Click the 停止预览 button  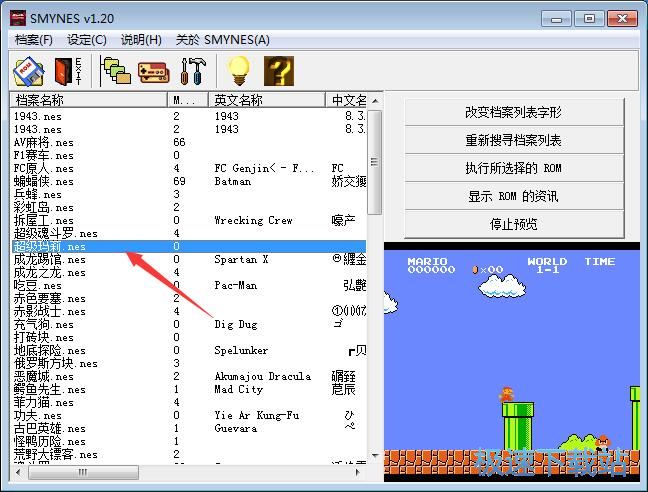point(513,224)
